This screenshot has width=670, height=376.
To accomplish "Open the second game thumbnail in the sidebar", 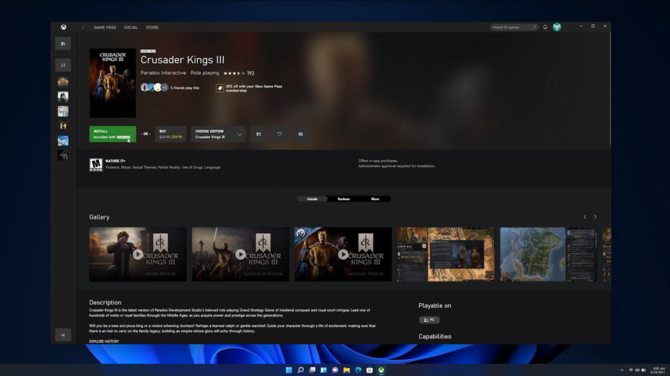I will click(x=63, y=97).
